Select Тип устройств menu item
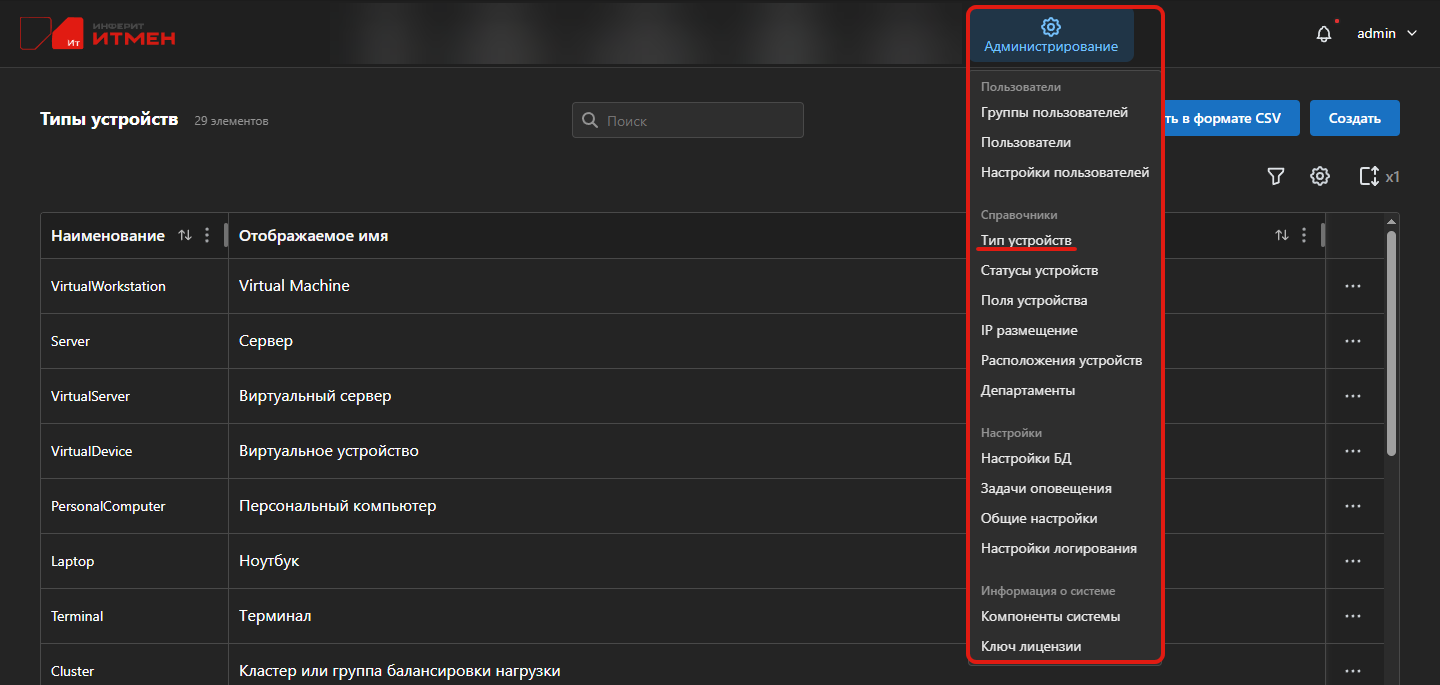1440x685 pixels. [1026, 240]
